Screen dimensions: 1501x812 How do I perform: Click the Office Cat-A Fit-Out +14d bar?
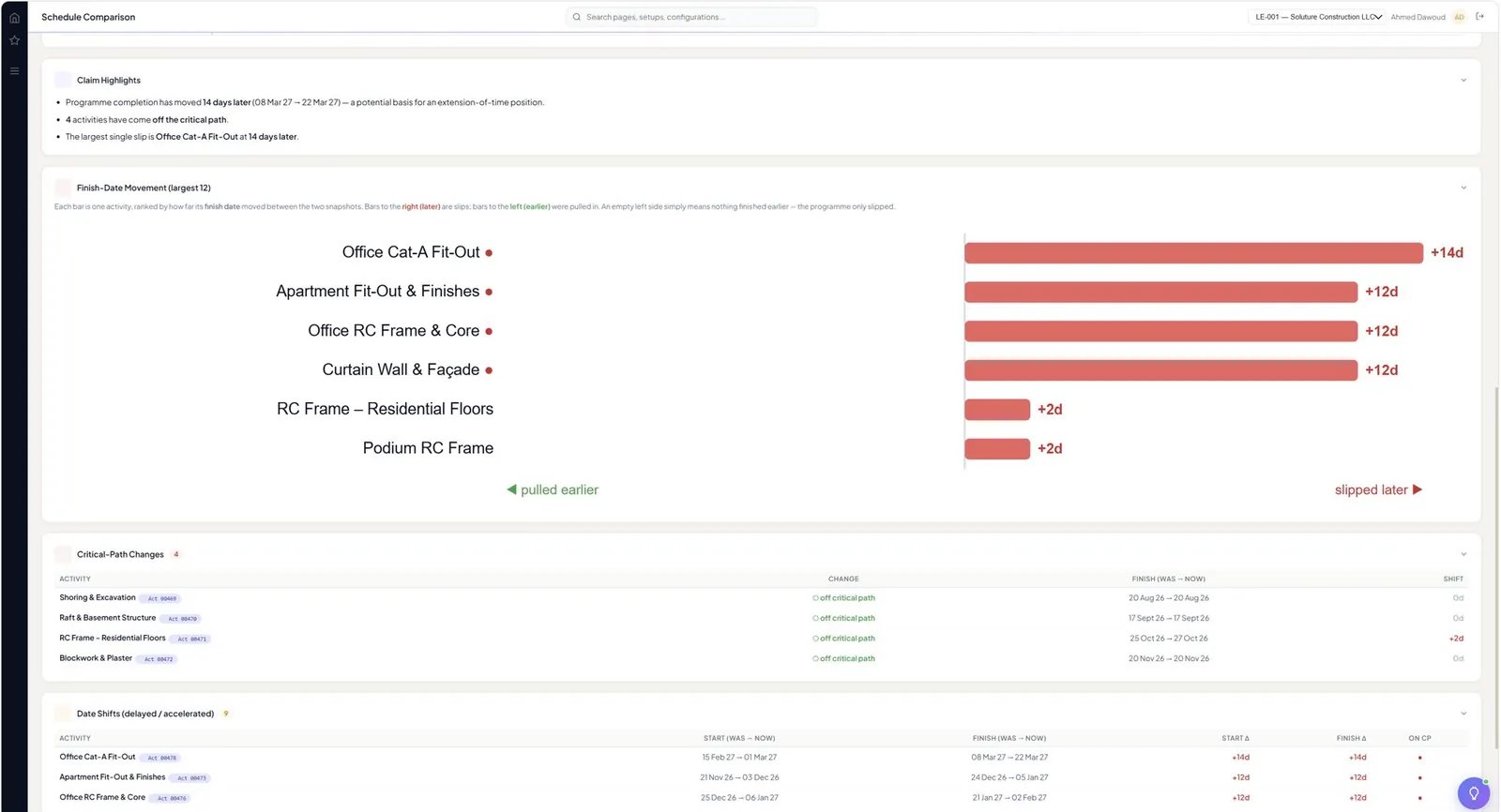click(1193, 253)
